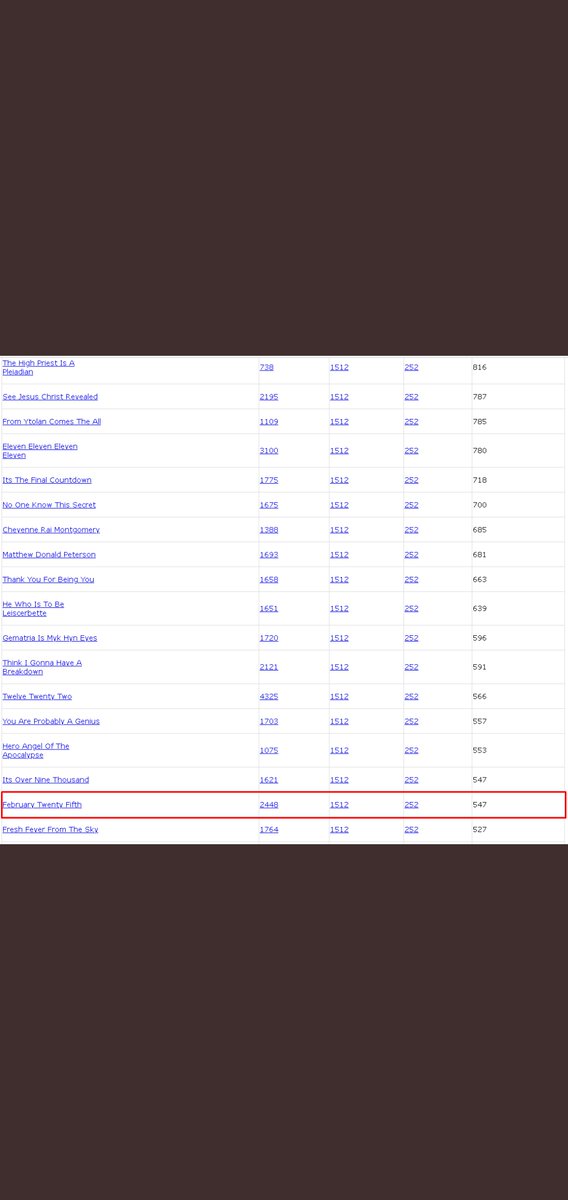The width and height of the screenshot is (568, 1200).
Task: Follow the 1621 value link
Action: (x=269, y=780)
